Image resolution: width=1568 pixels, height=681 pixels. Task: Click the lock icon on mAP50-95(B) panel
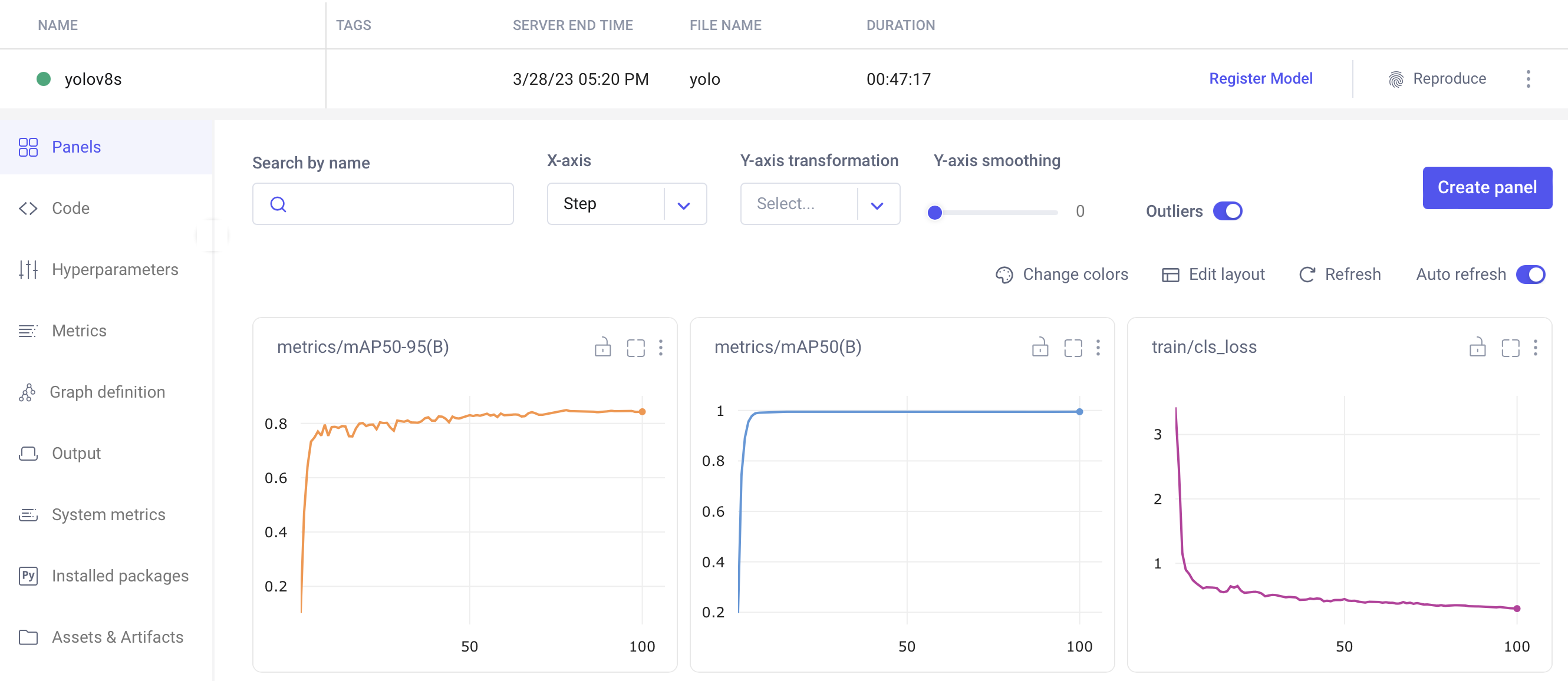602,348
